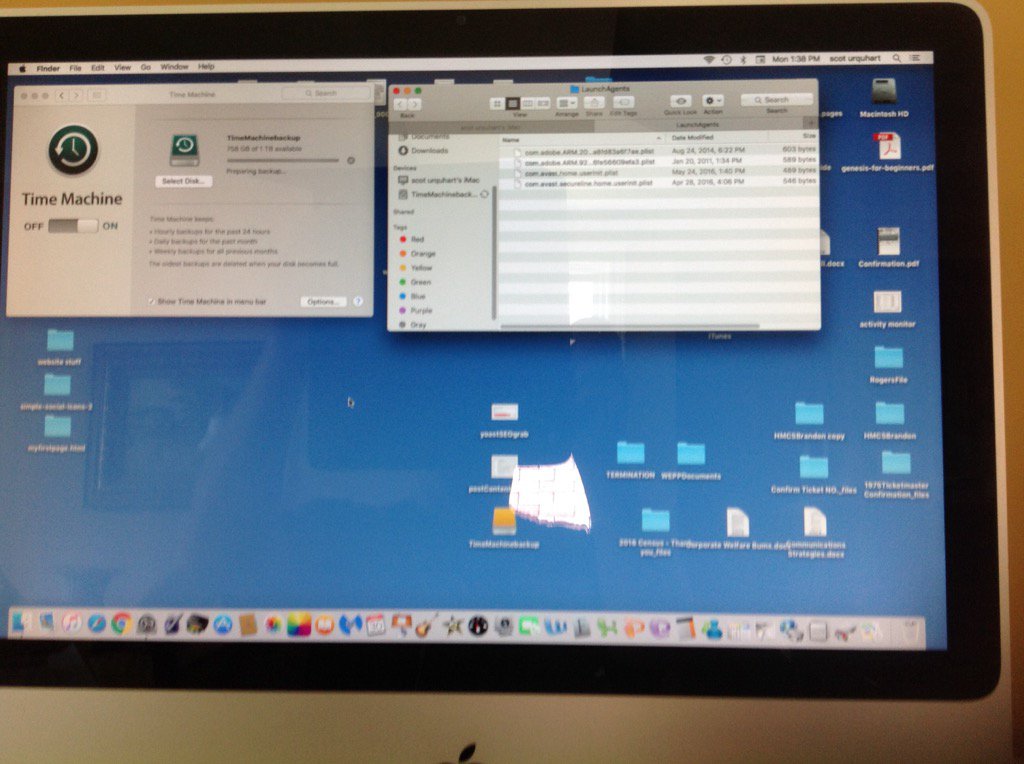Click the Edit Tags toolbar icon
This screenshot has height=764, width=1024.
(x=623, y=103)
